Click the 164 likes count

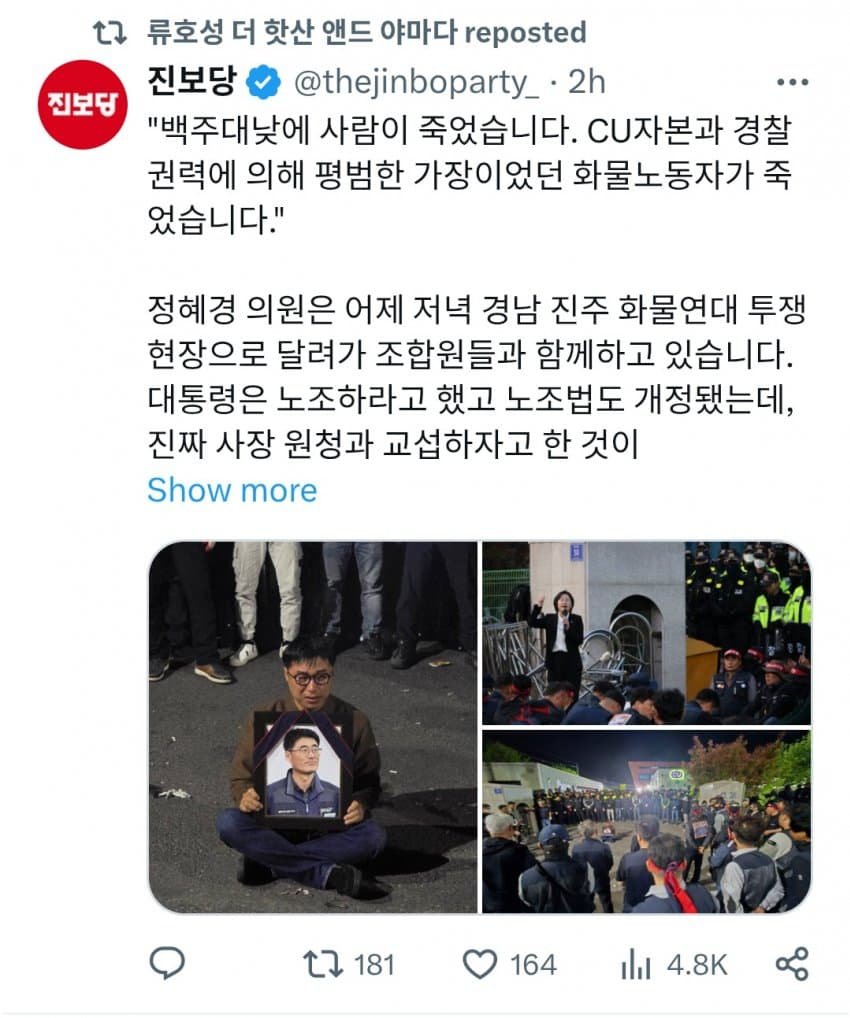(x=532, y=965)
